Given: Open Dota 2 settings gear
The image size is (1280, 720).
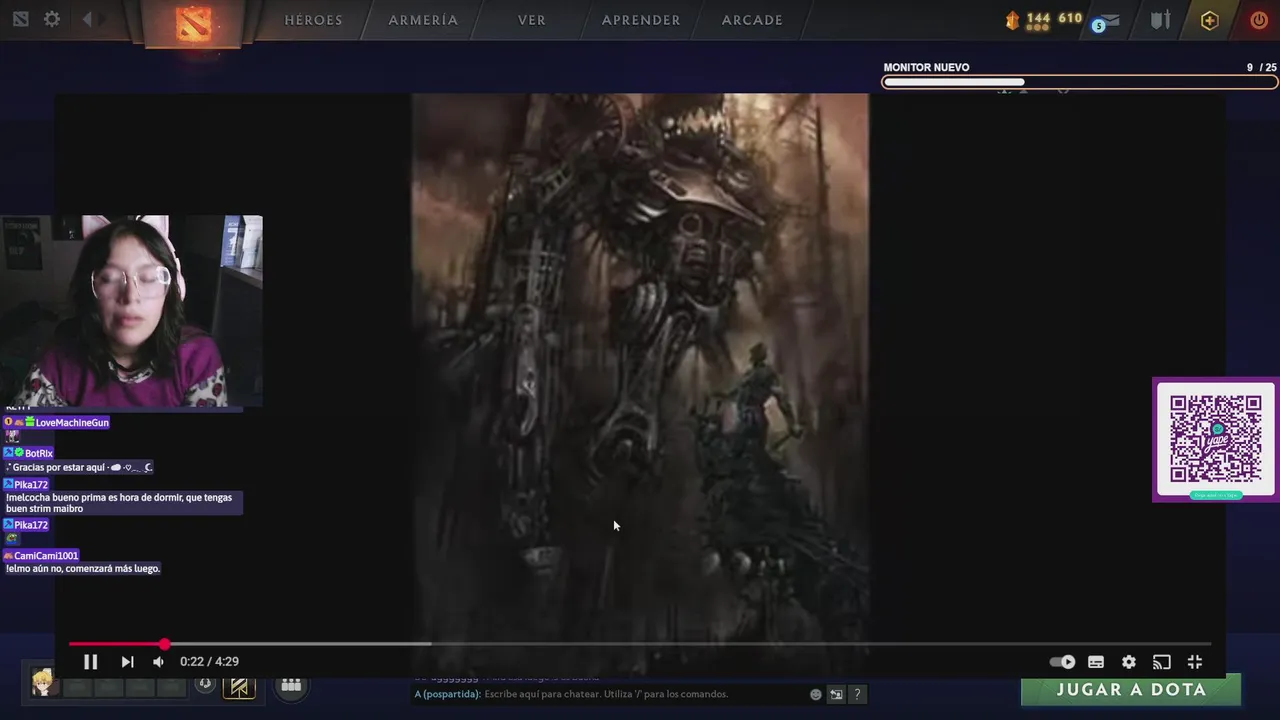Looking at the screenshot, I should pos(52,19).
